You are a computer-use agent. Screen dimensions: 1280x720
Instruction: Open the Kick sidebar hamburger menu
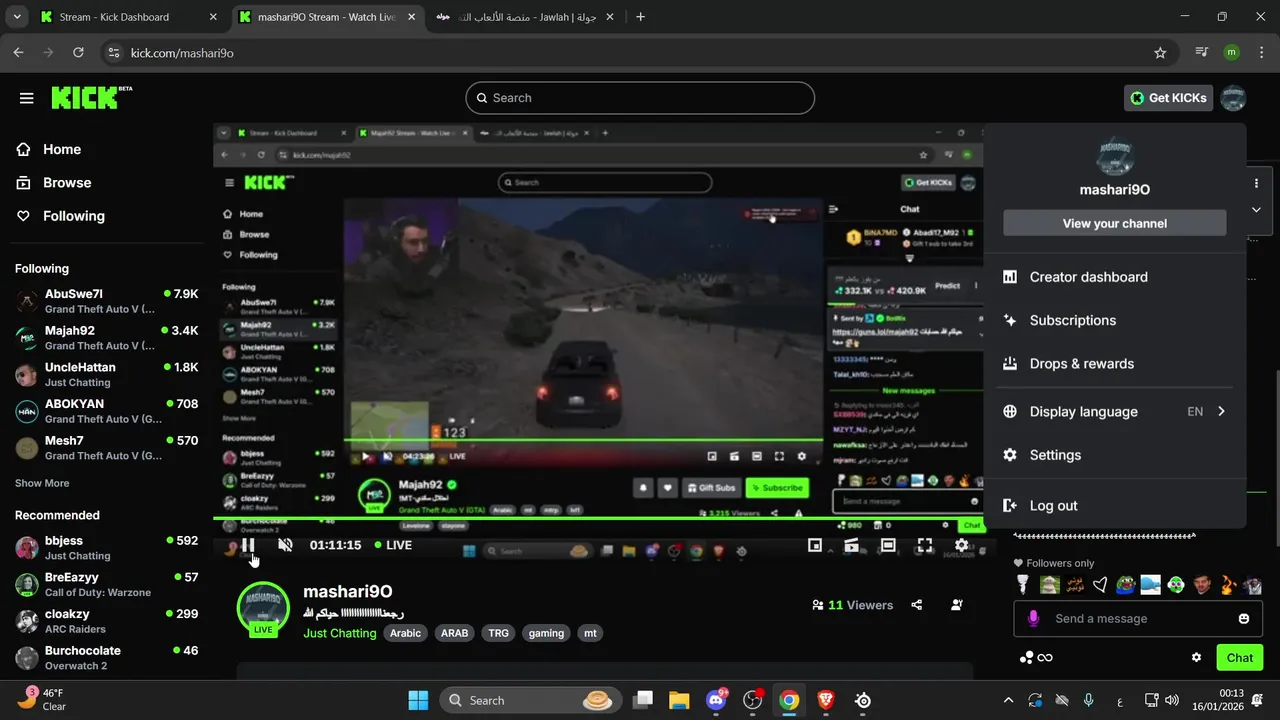coord(27,98)
